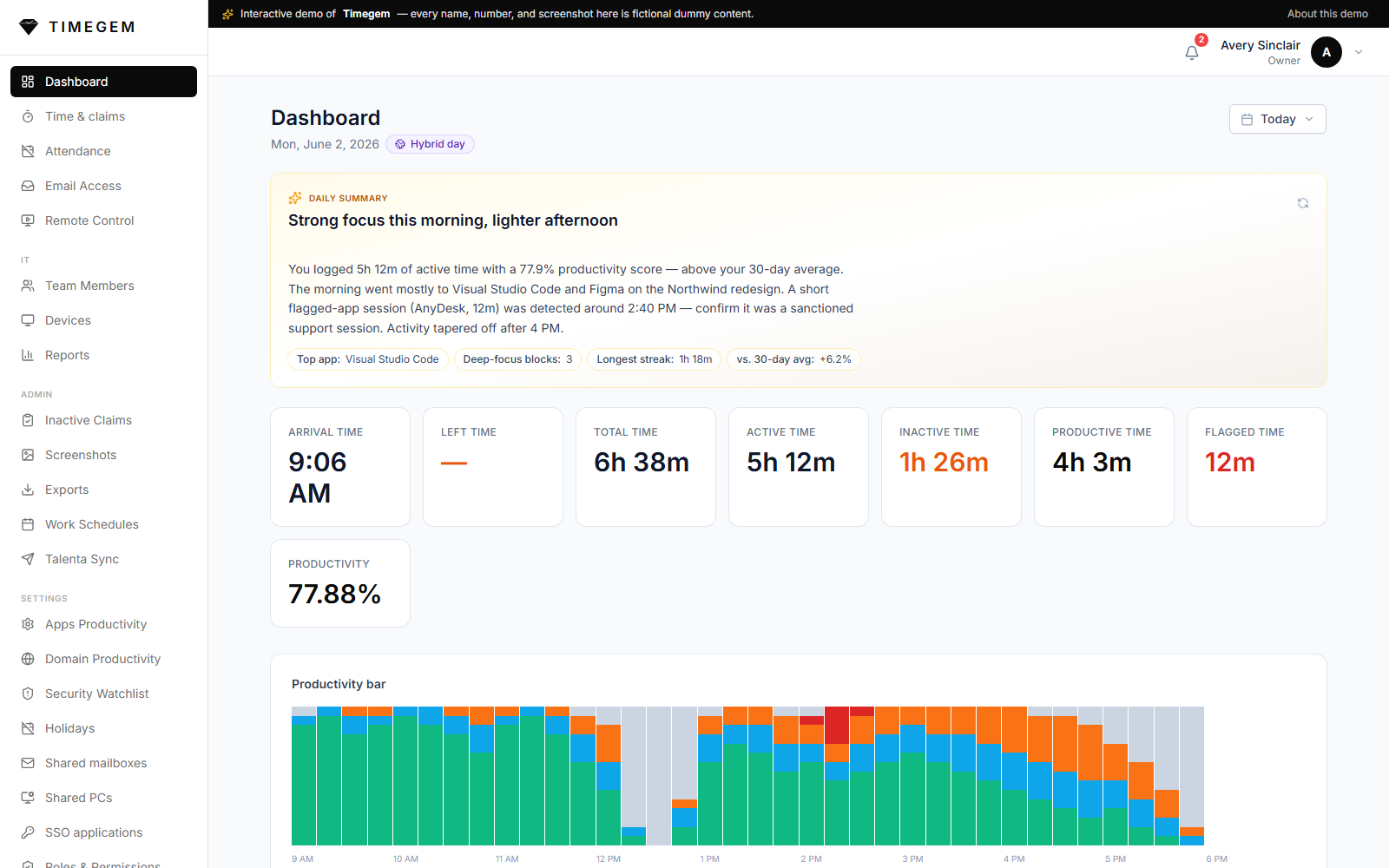Expand the user account chevron
This screenshot has width=1389, height=868.
[1359, 52]
